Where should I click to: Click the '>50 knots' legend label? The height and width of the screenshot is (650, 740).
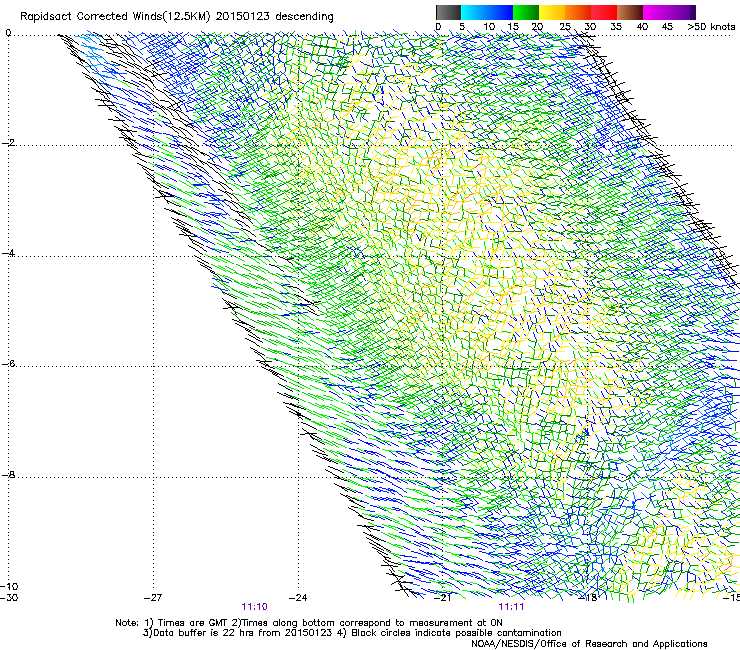(711, 27)
